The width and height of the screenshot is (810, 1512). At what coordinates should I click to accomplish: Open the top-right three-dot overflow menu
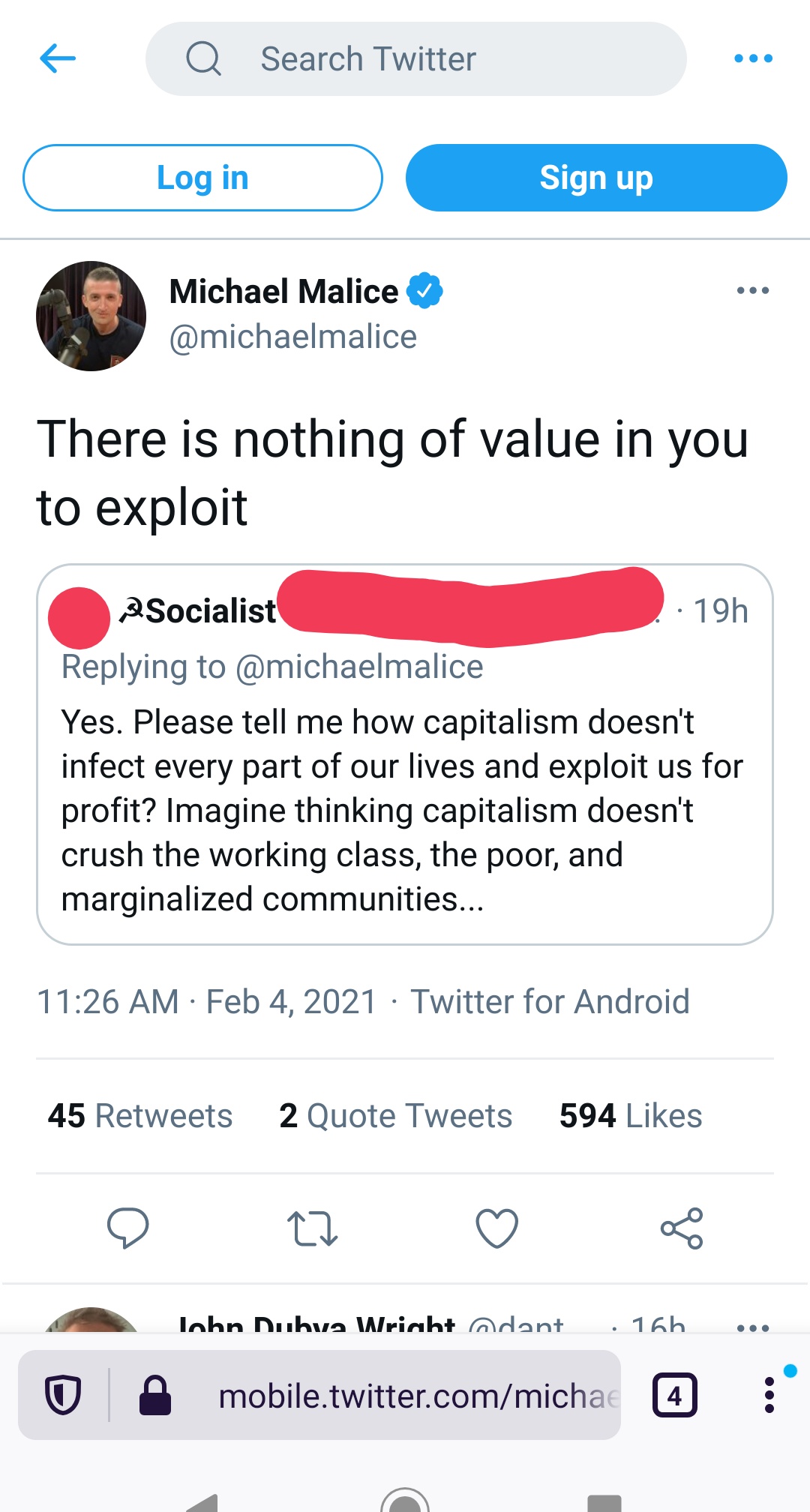click(753, 58)
